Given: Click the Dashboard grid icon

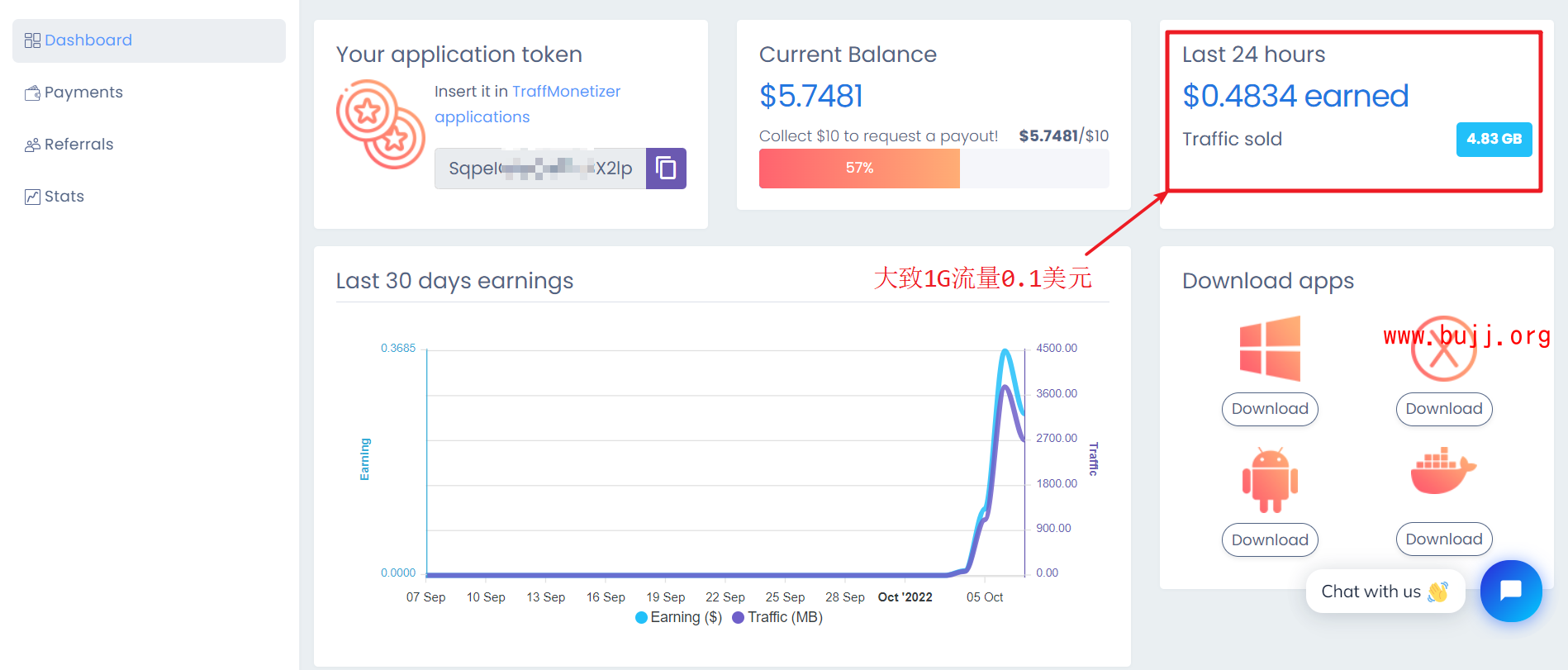Looking at the screenshot, I should pos(32,40).
